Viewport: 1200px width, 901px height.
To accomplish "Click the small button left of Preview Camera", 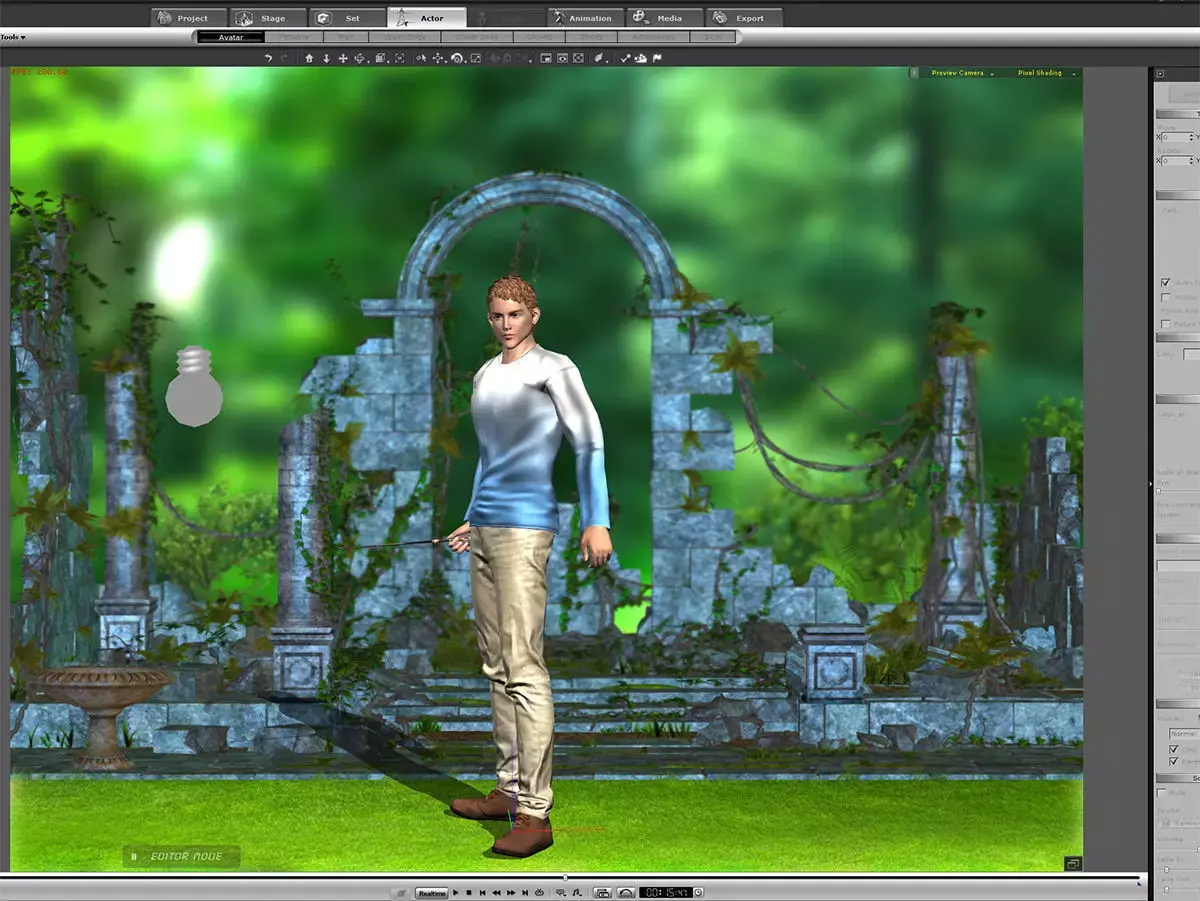I will pos(914,73).
